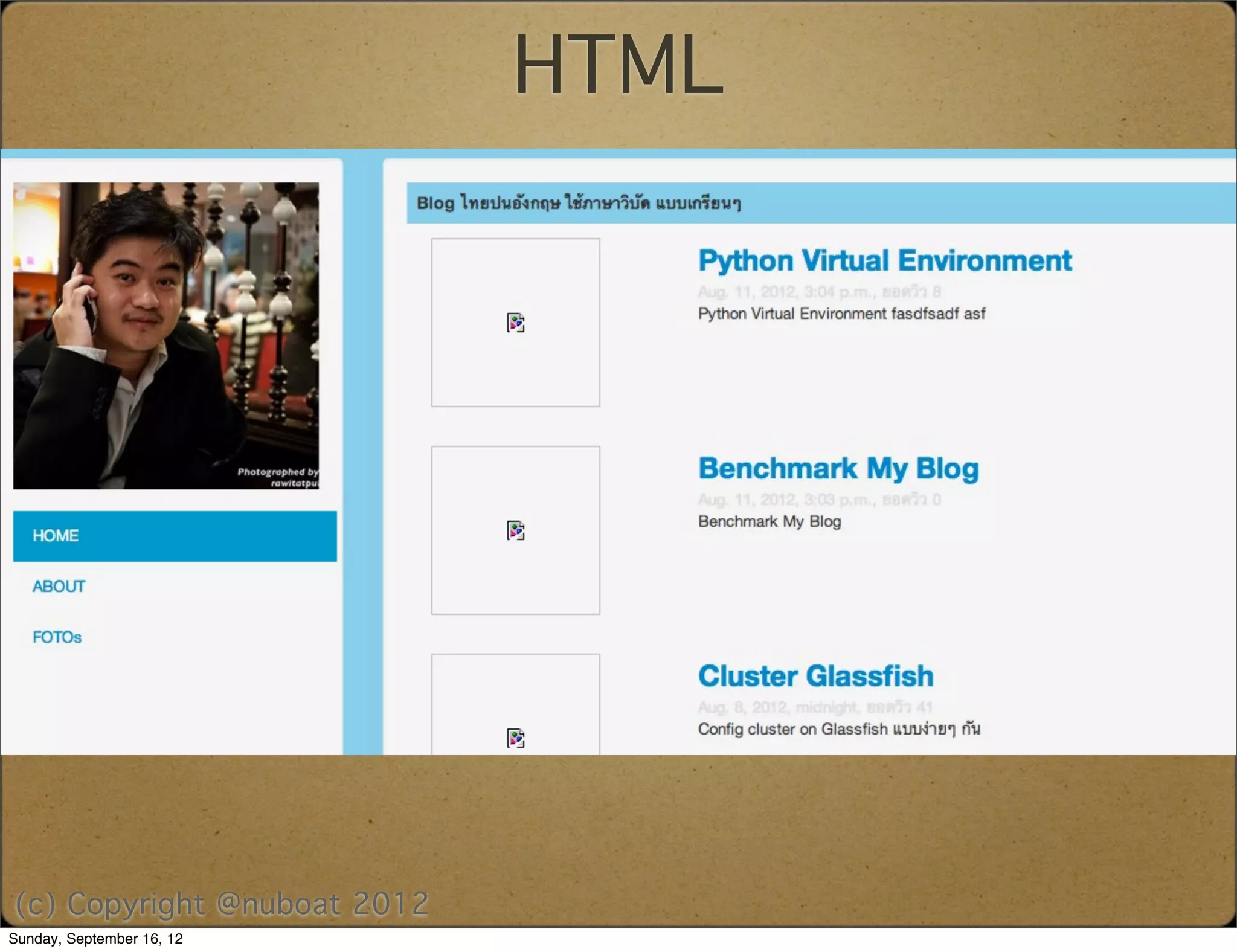Select the 'Benchmark My Blog' summary text
The width and height of the screenshot is (1237, 952).
(770, 521)
